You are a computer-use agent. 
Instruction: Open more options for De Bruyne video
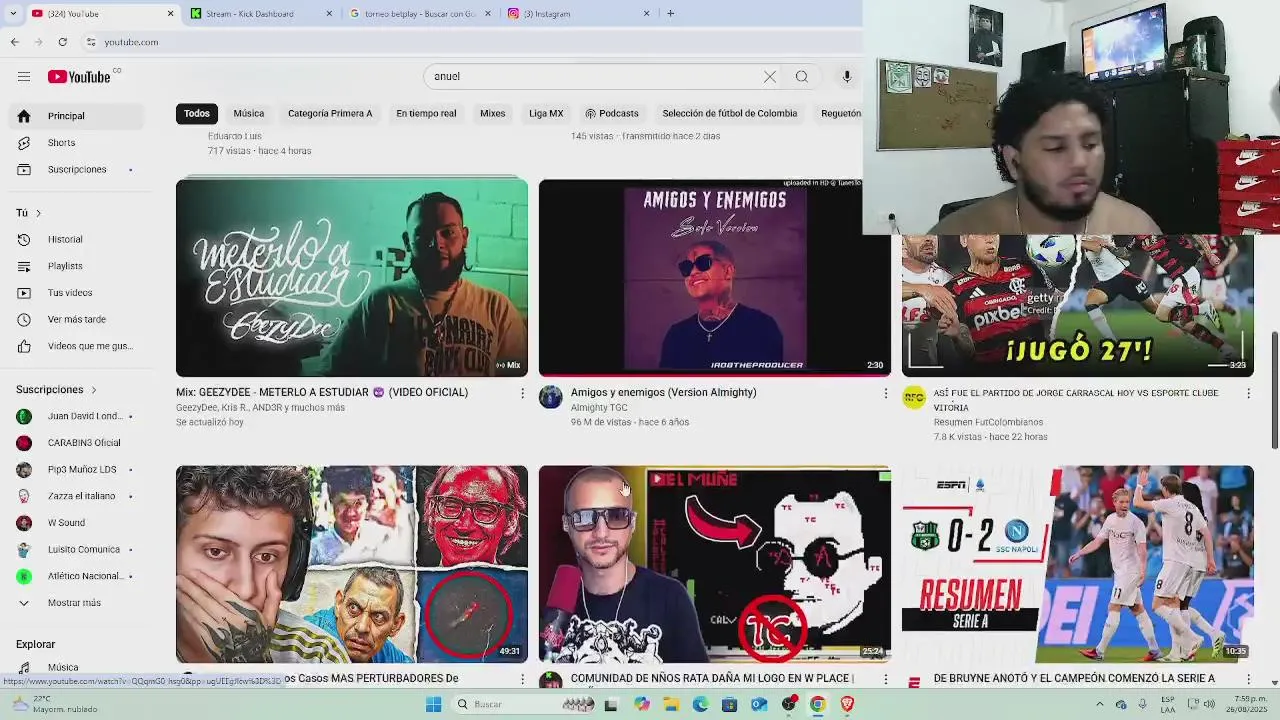[x=1248, y=679]
